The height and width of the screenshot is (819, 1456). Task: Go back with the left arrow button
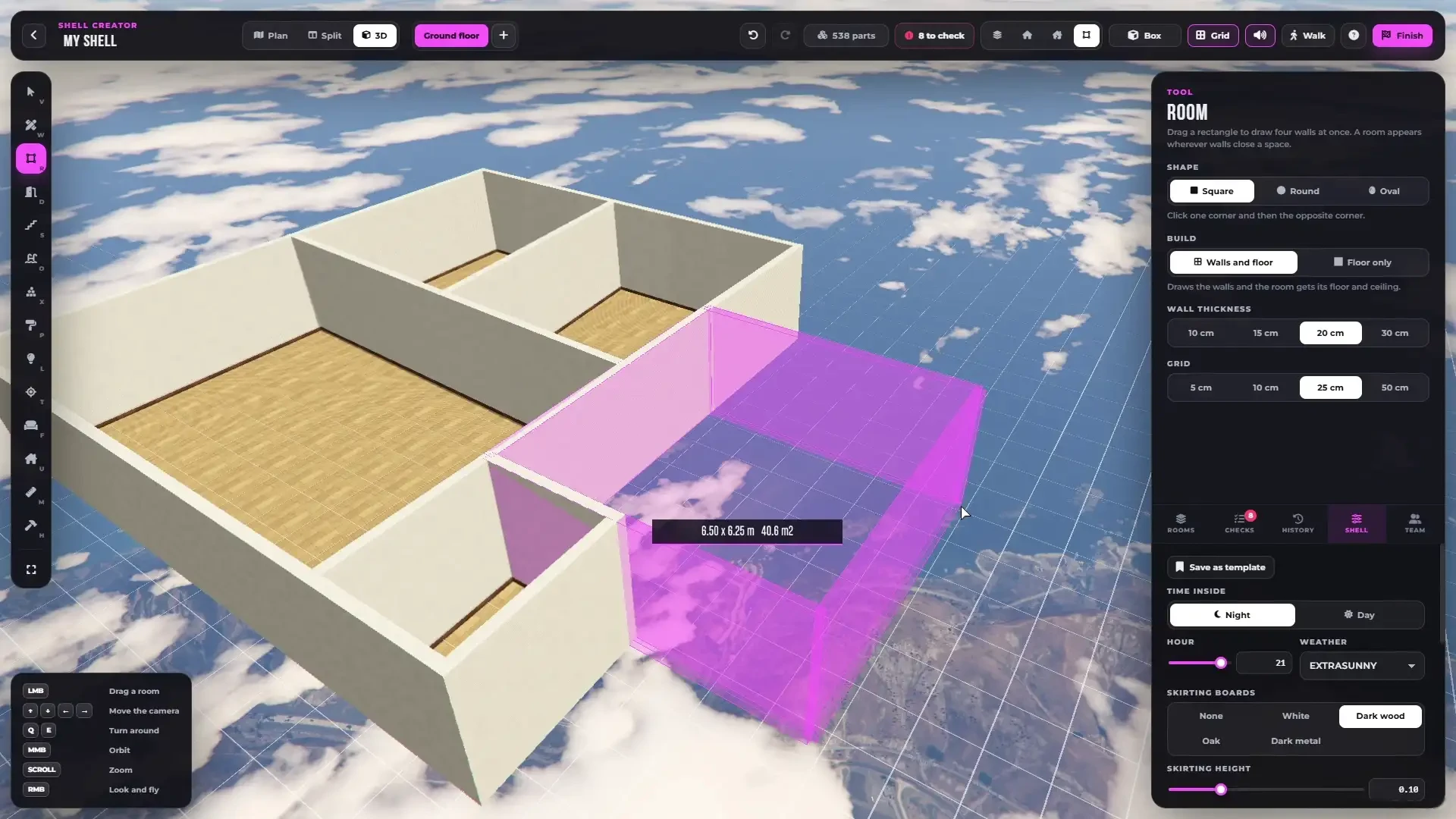point(33,35)
